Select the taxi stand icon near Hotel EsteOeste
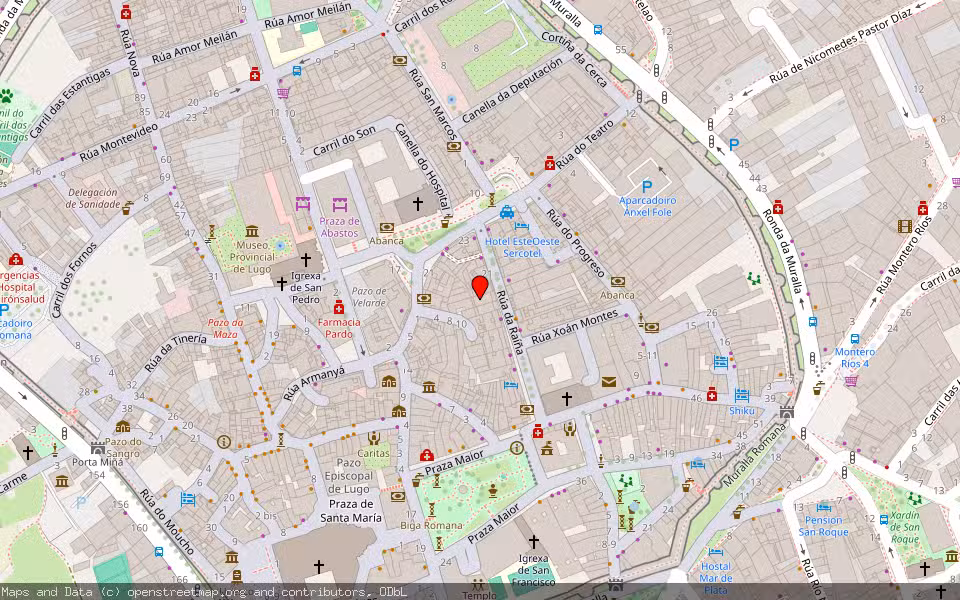 506,213
